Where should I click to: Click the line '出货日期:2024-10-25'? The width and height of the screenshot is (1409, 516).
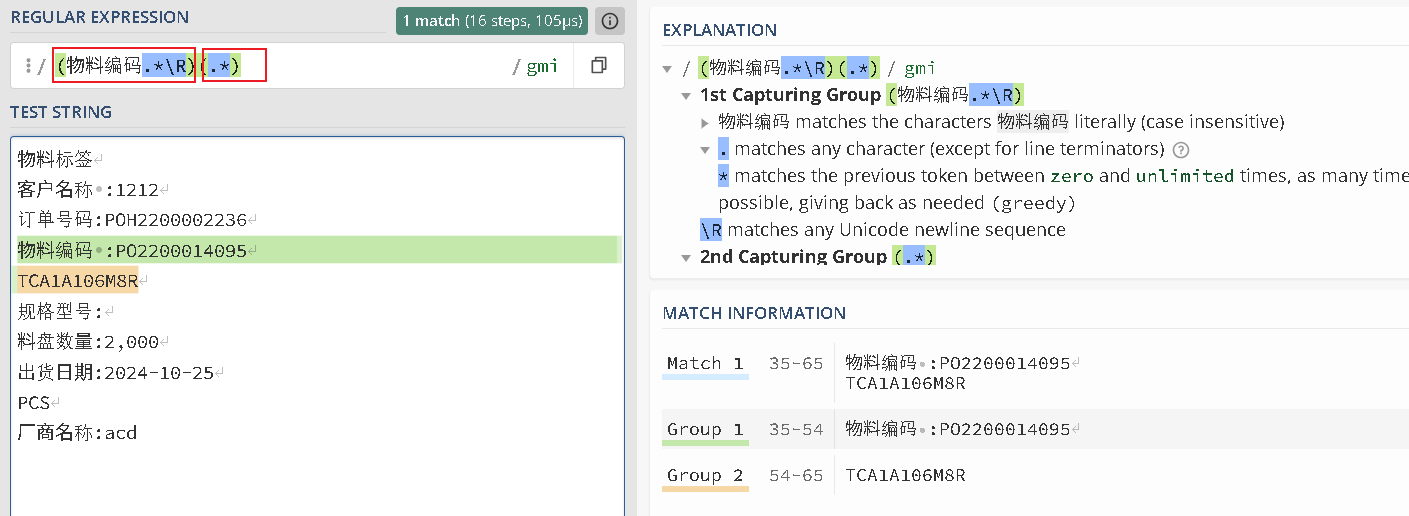point(120,373)
